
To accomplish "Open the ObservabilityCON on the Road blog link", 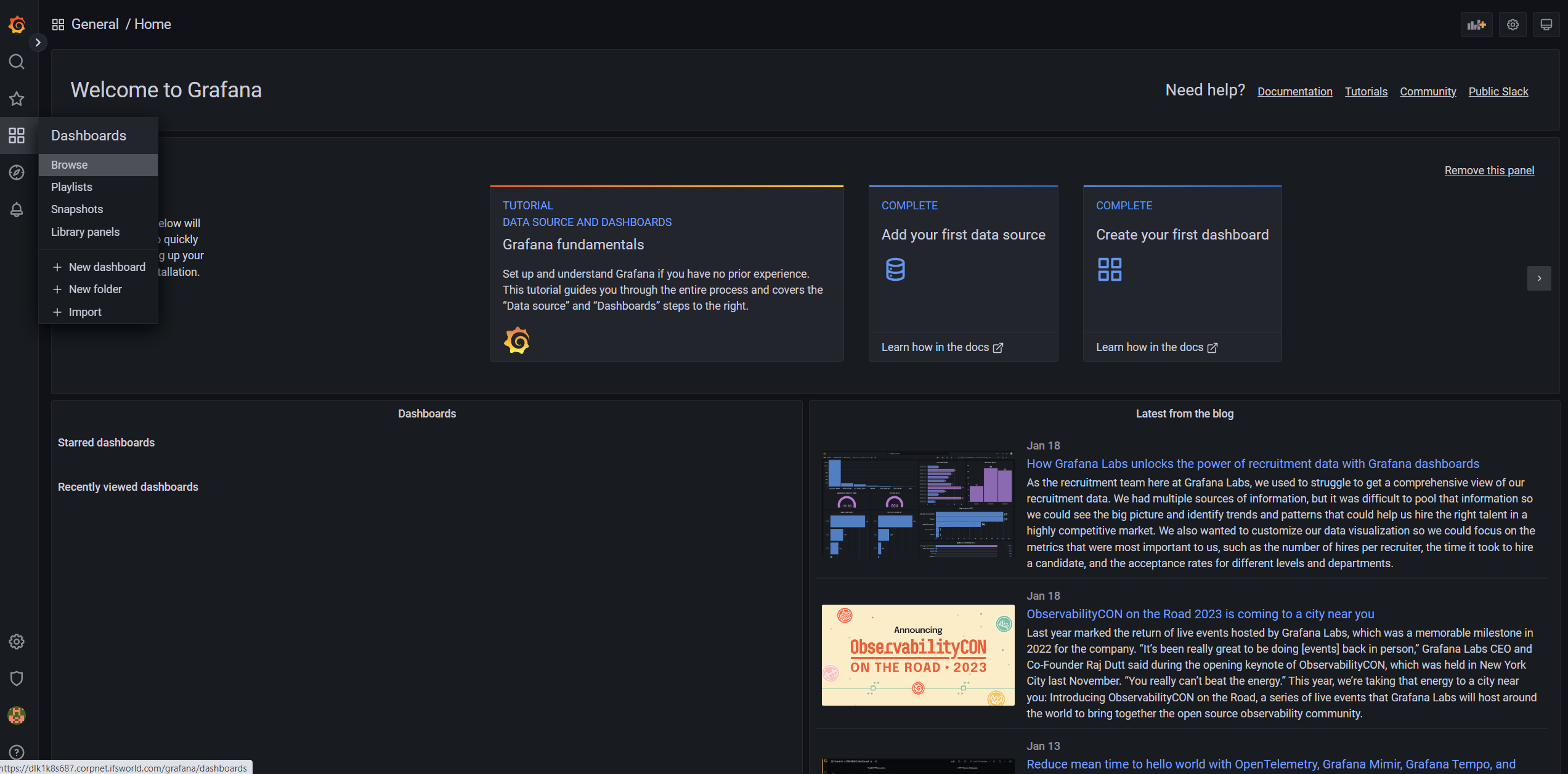I will tap(1200, 614).
